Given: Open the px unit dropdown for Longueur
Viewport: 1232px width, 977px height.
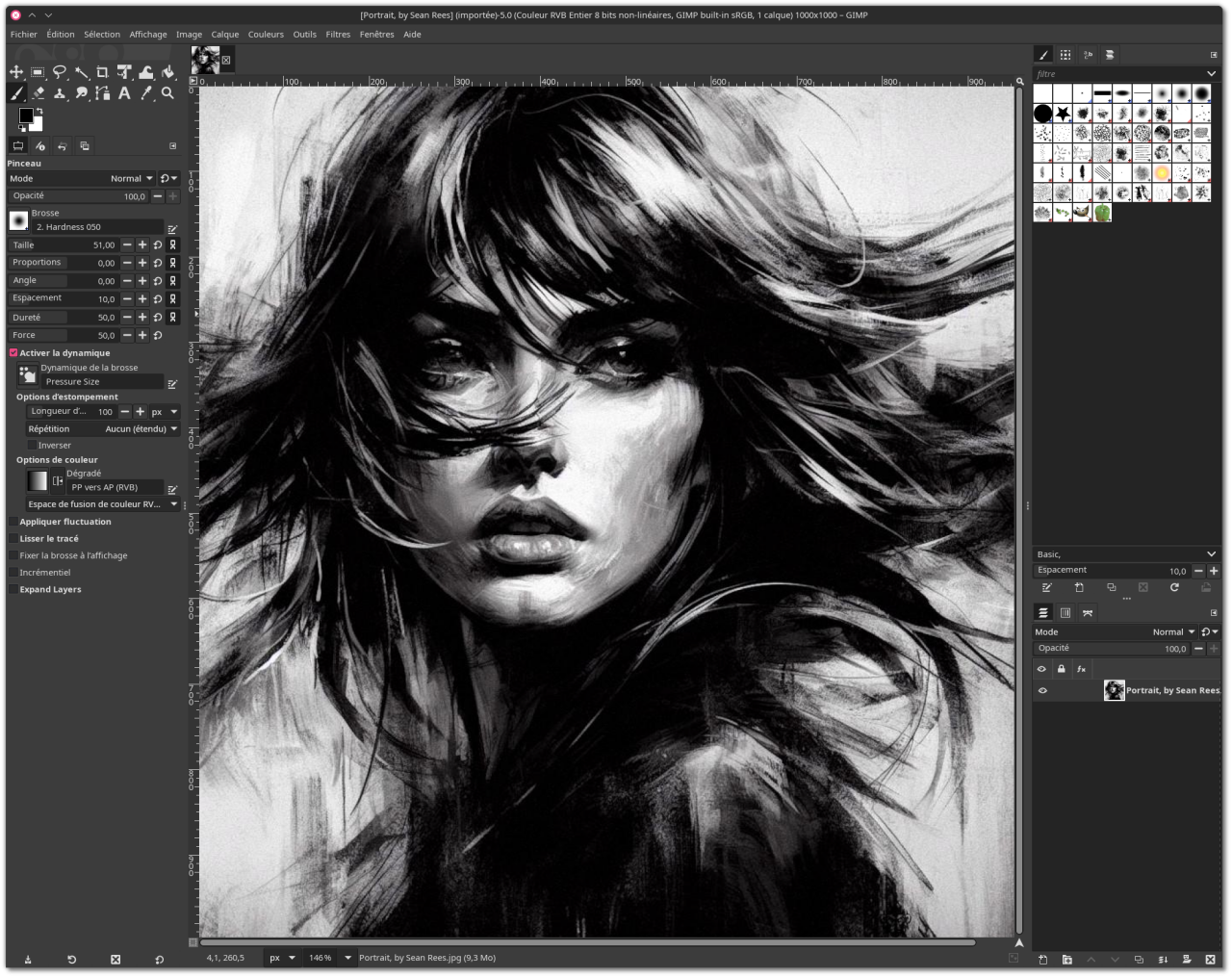Looking at the screenshot, I should (165, 412).
